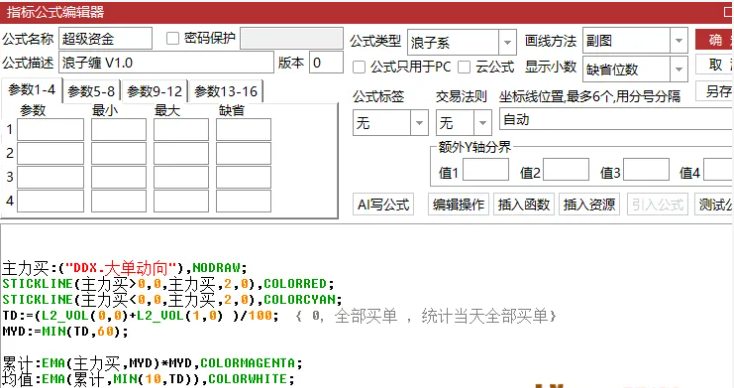
Task: Click the 值2 input field
Action: coord(566,169)
